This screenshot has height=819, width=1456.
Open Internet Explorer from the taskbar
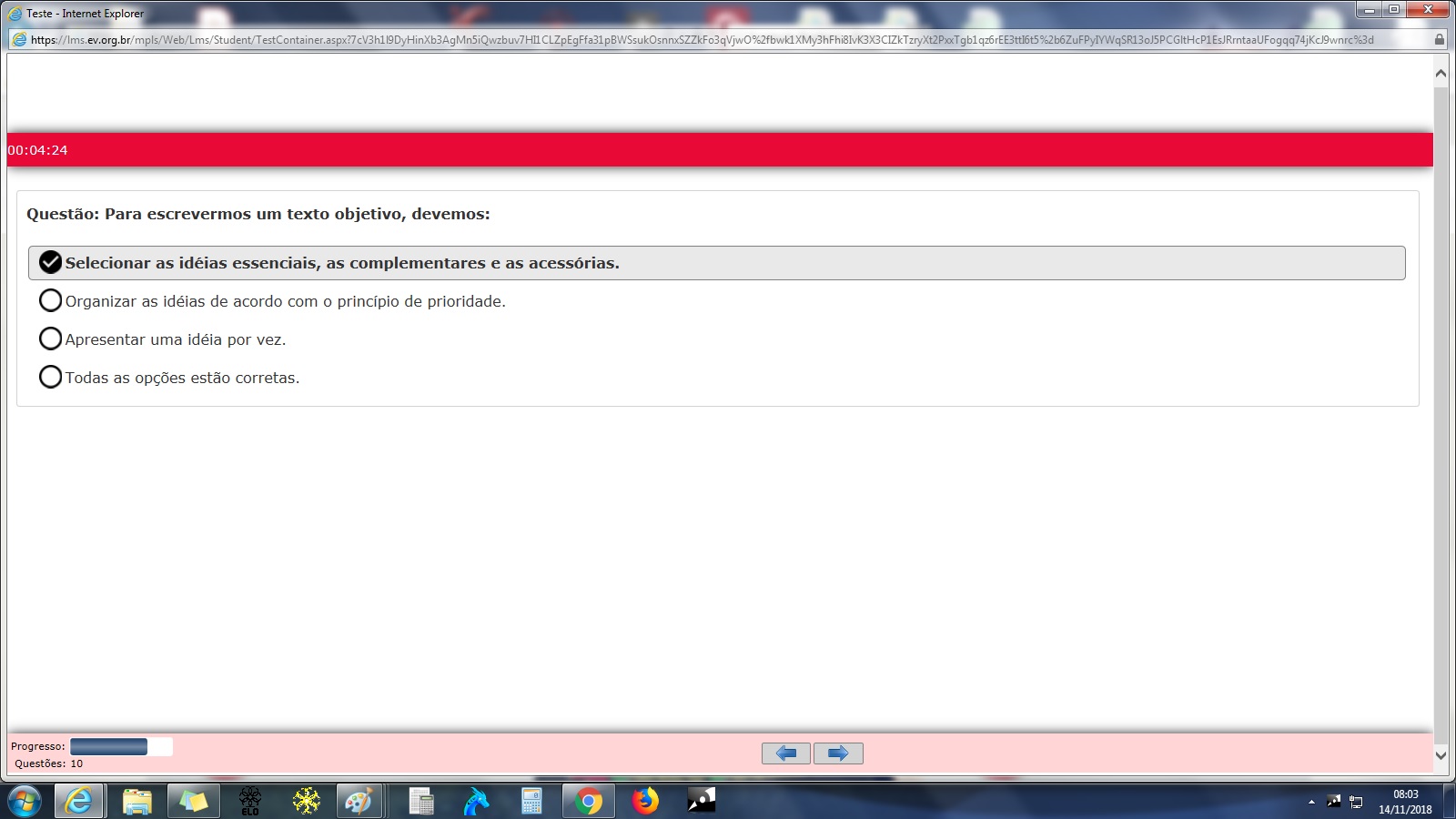point(80,802)
